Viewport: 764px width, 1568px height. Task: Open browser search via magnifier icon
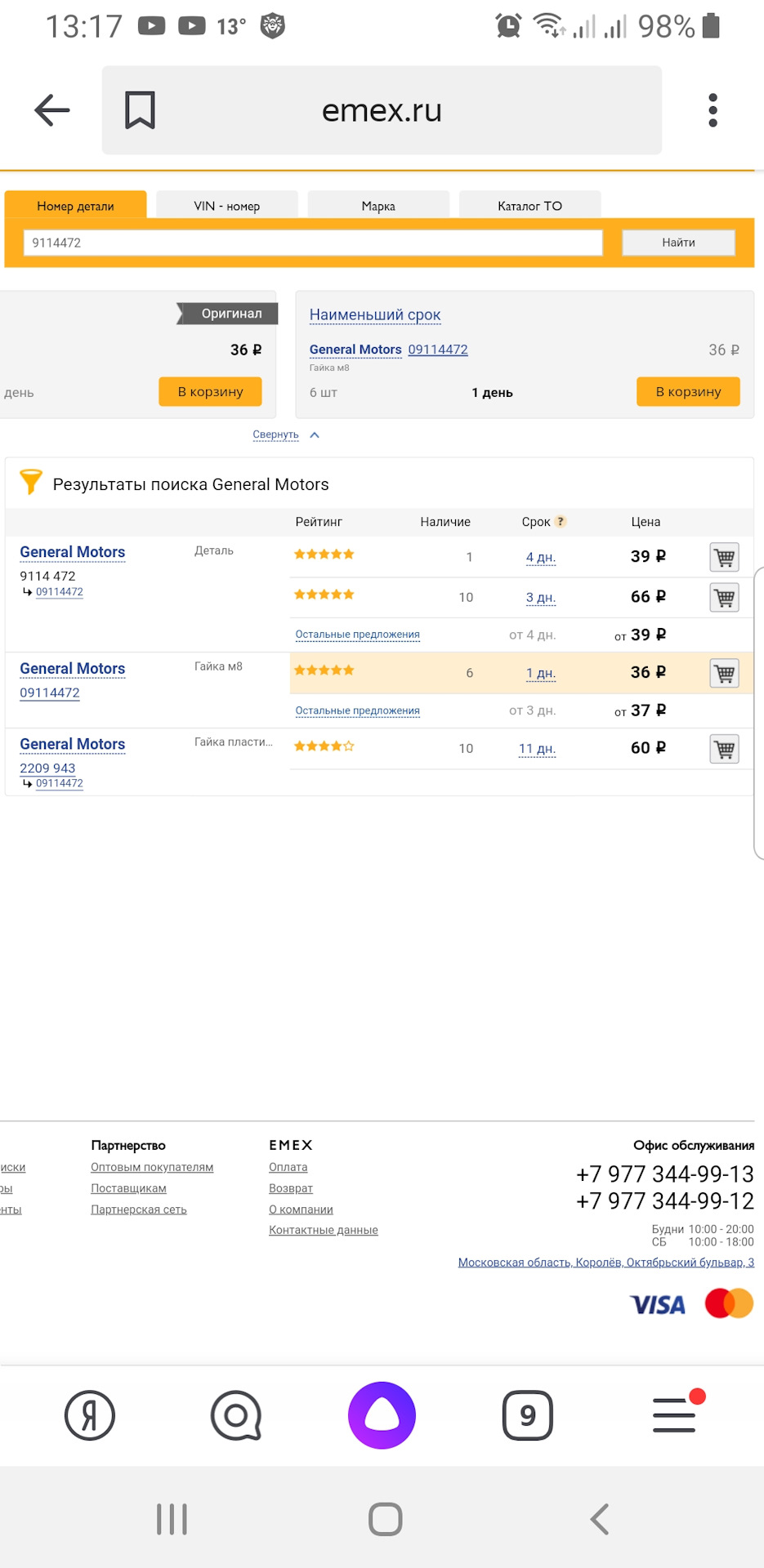coord(235,1415)
